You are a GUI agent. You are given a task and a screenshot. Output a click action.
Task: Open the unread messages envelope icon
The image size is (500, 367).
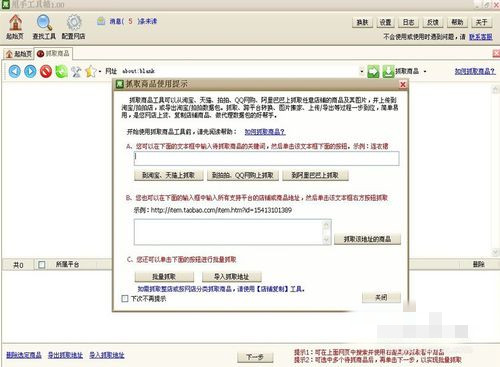click(x=101, y=22)
